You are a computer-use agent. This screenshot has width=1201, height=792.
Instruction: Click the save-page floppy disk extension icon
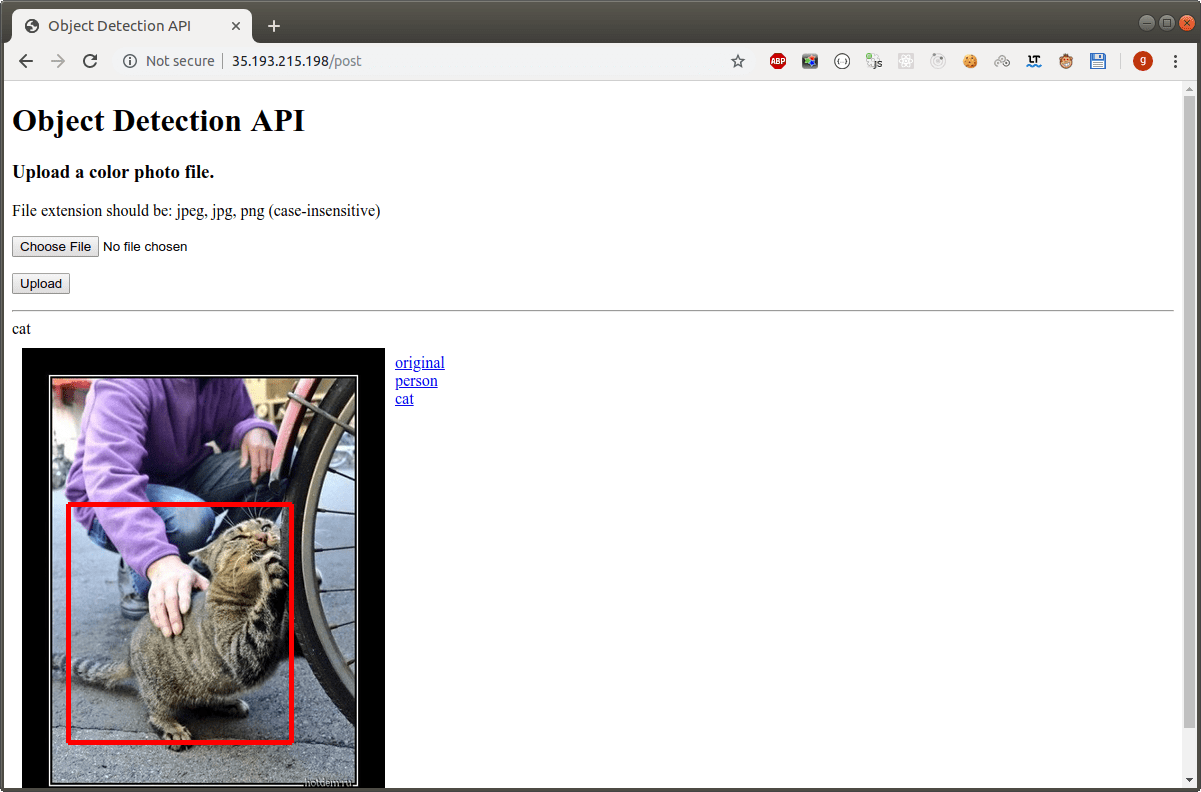point(1098,61)
